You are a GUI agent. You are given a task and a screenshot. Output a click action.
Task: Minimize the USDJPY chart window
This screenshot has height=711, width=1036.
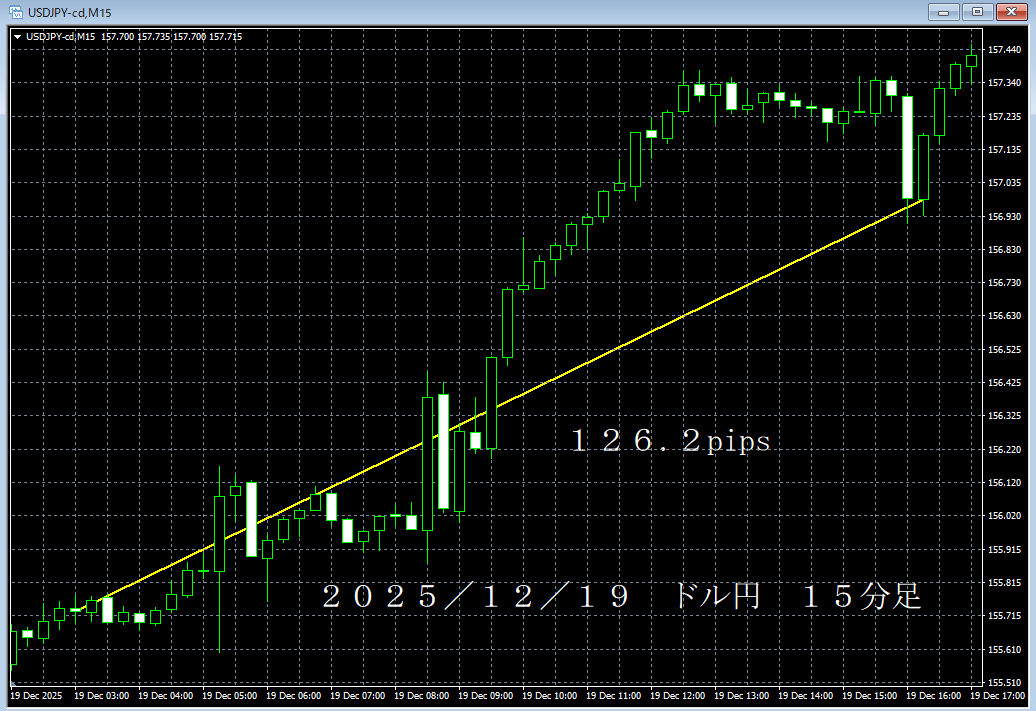pyautogui.click(x=941, y=12)
